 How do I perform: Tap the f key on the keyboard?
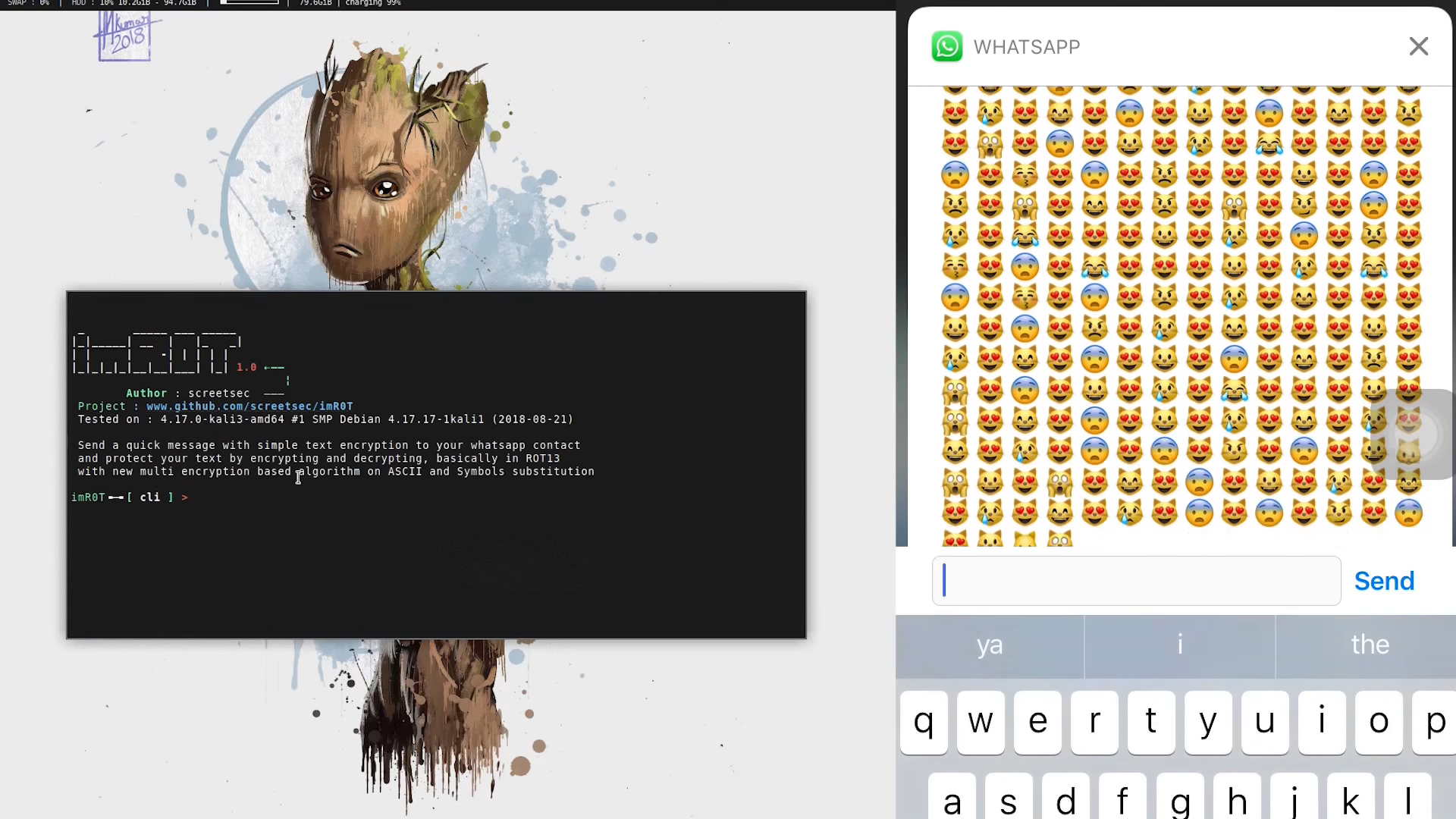point(1123,796)
